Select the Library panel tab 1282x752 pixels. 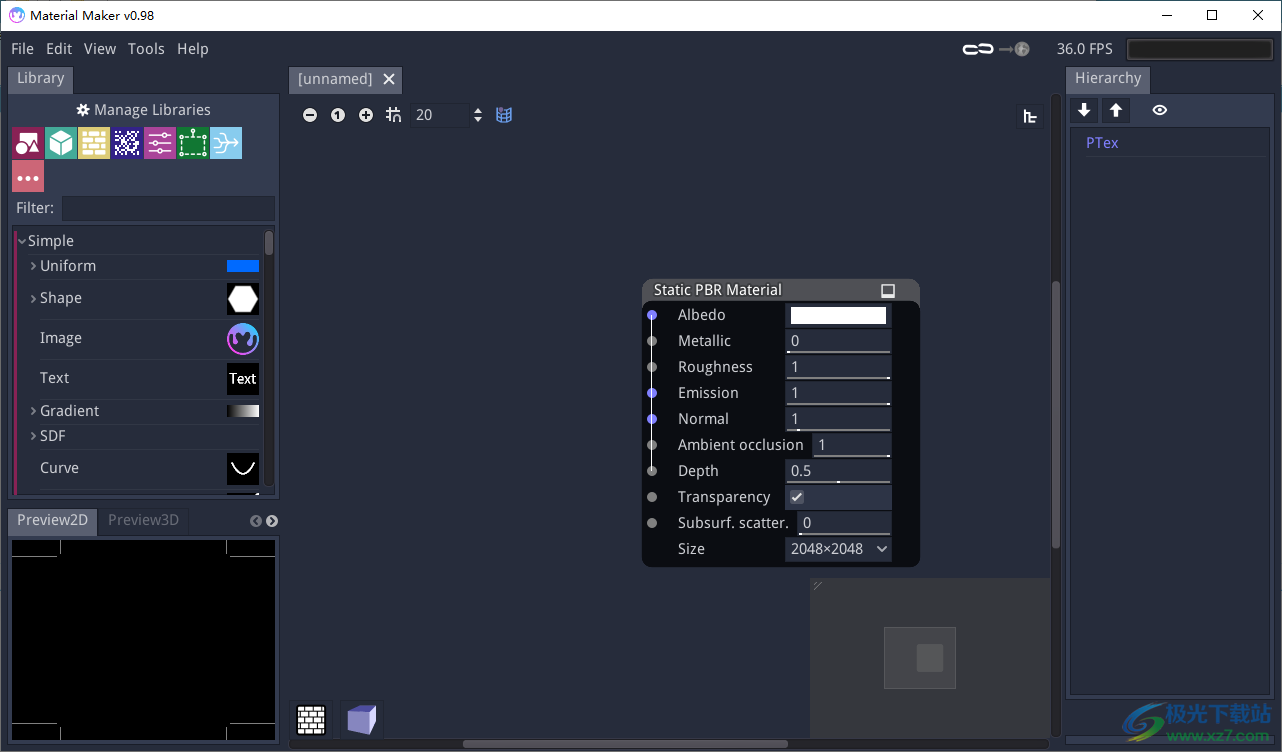[41, 79]
